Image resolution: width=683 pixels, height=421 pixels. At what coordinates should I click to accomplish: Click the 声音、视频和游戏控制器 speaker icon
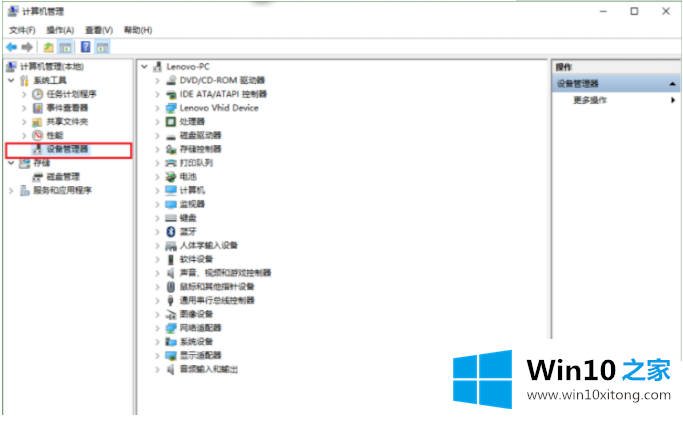[x=171, y=273]
